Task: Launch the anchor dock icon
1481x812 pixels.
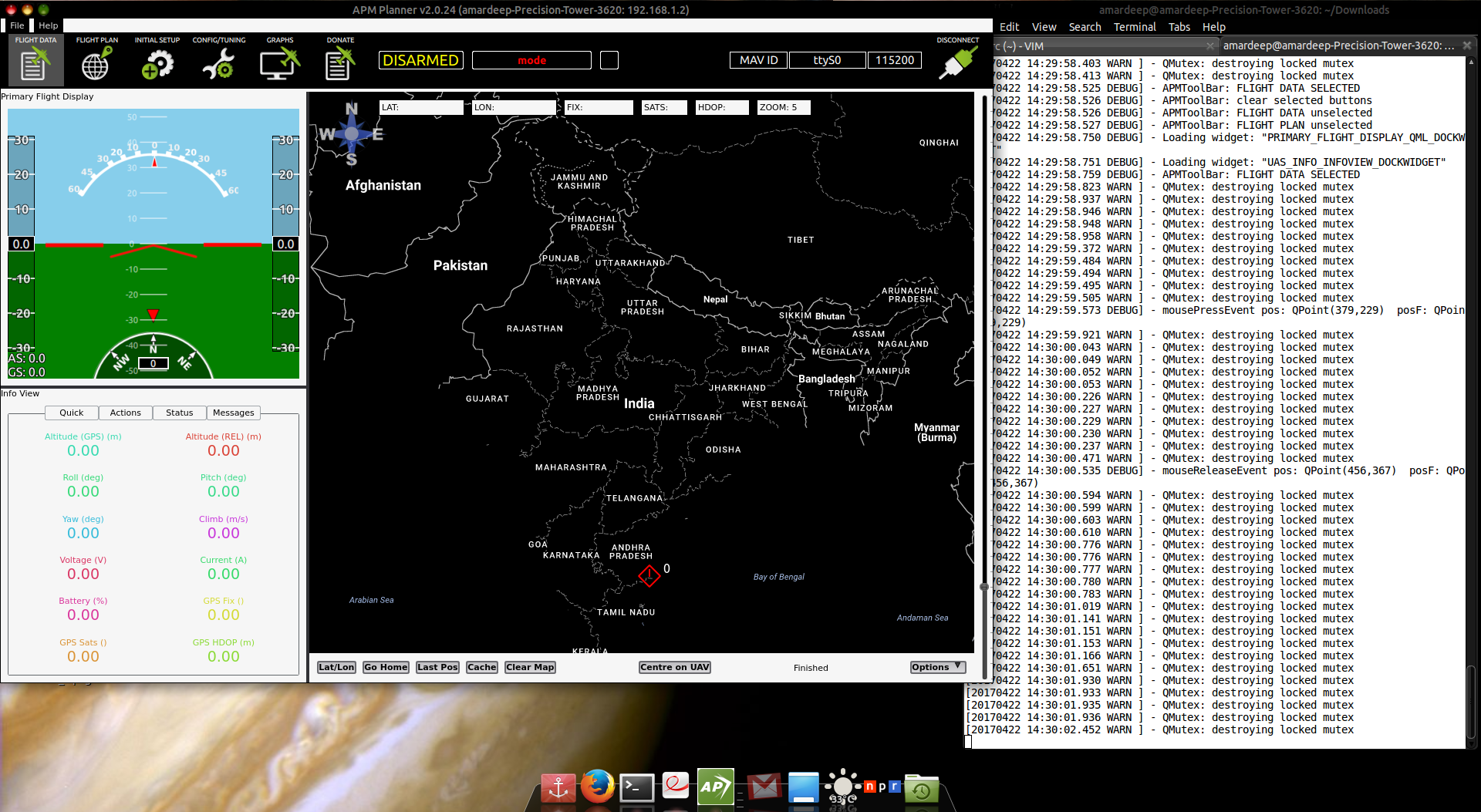Action: click(558, 787)
